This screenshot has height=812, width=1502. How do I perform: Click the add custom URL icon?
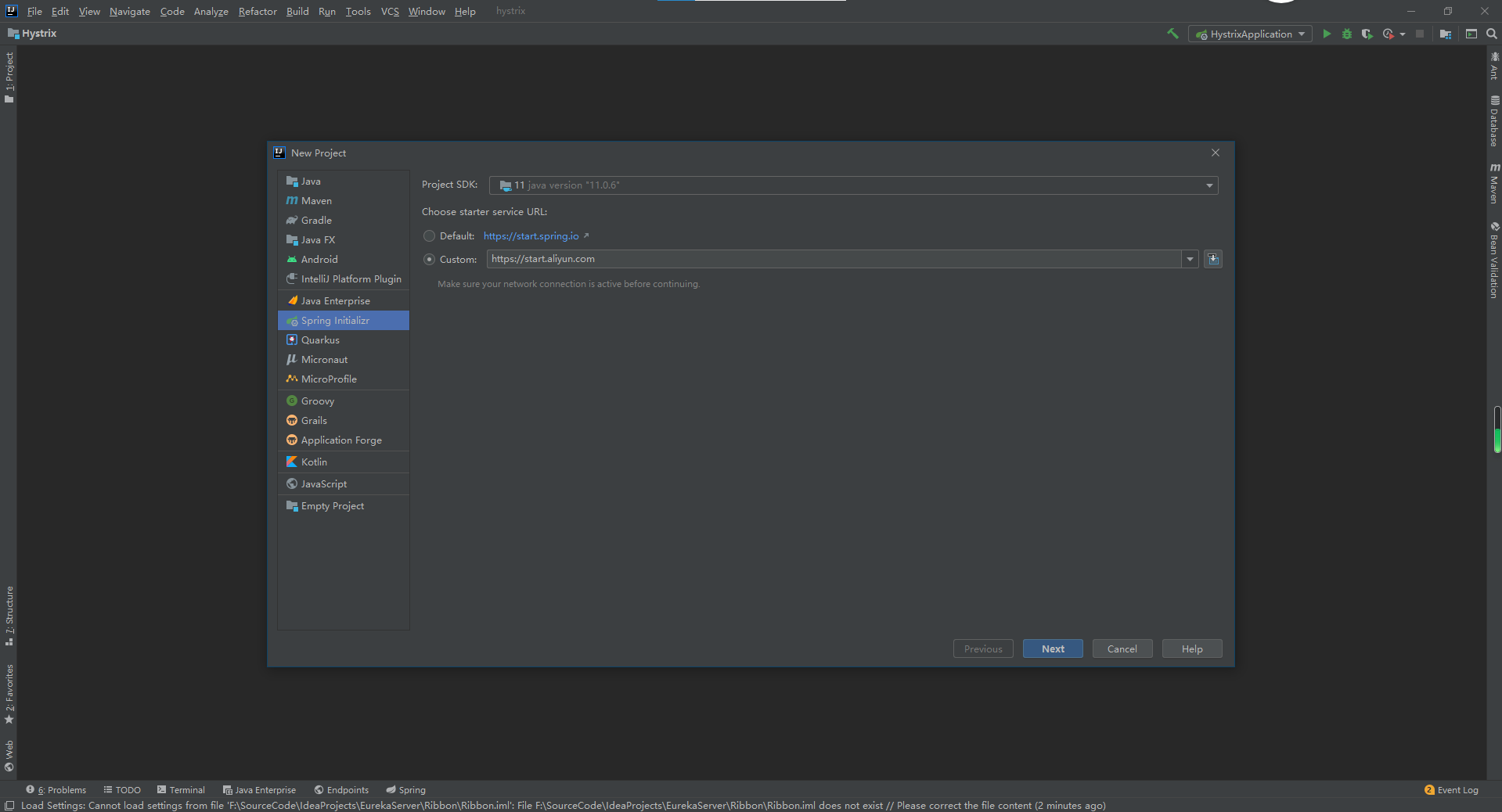(x=1213, y=259)
